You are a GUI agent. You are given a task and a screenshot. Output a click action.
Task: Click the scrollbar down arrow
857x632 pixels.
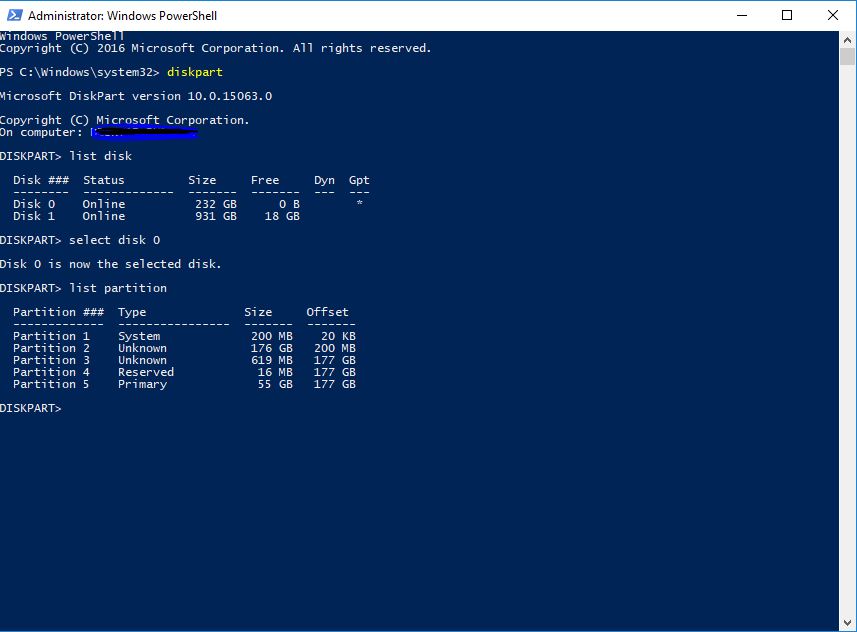pos(848,622)
